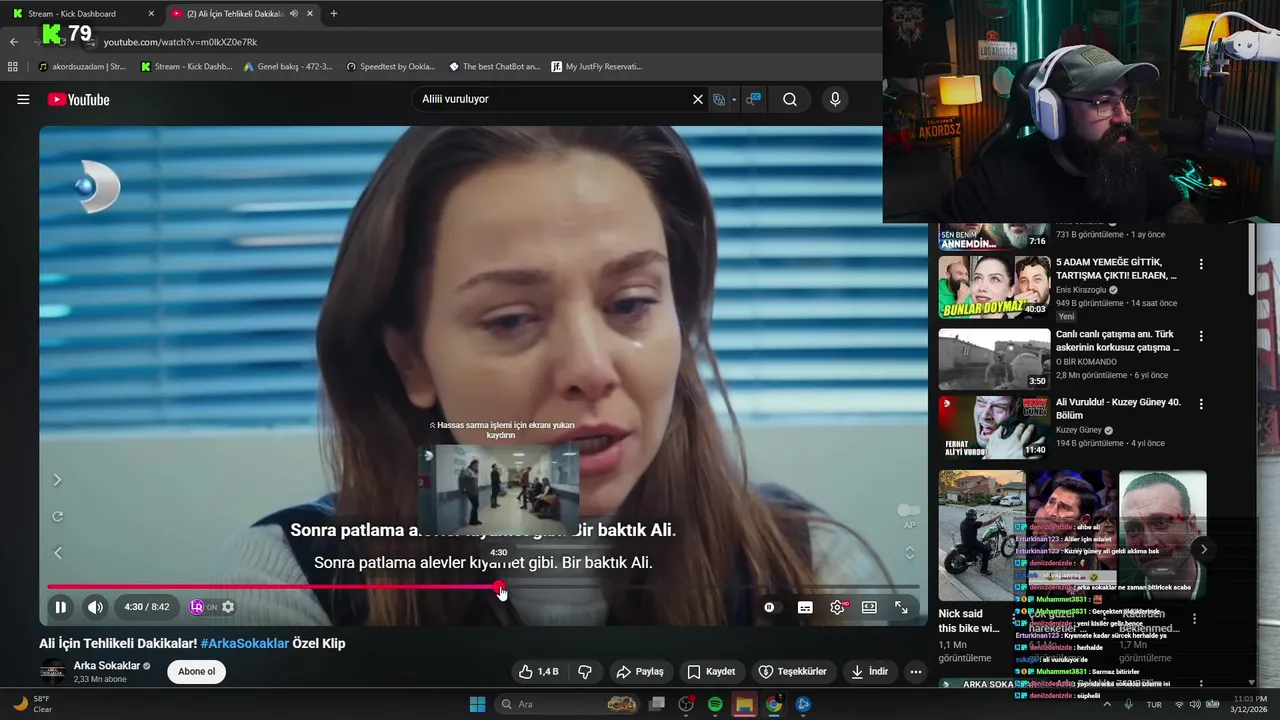
Task: Dislike the video
Action: pyautogui.click(x=586, y=671)
